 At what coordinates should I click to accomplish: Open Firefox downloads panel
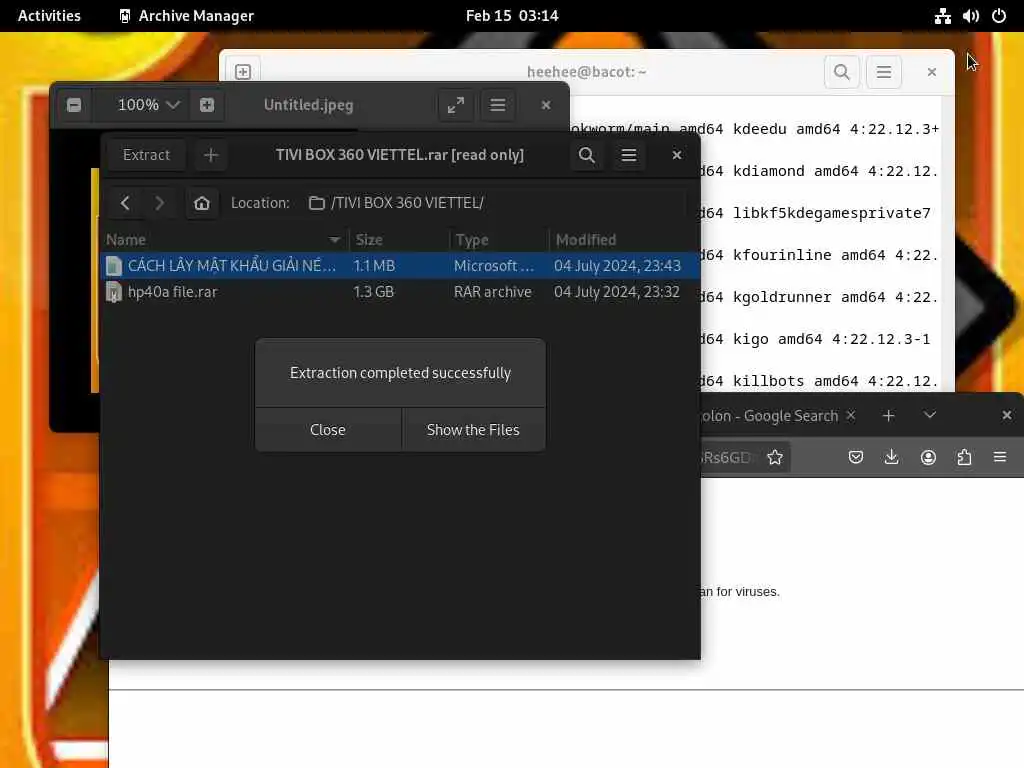(891, 457)
